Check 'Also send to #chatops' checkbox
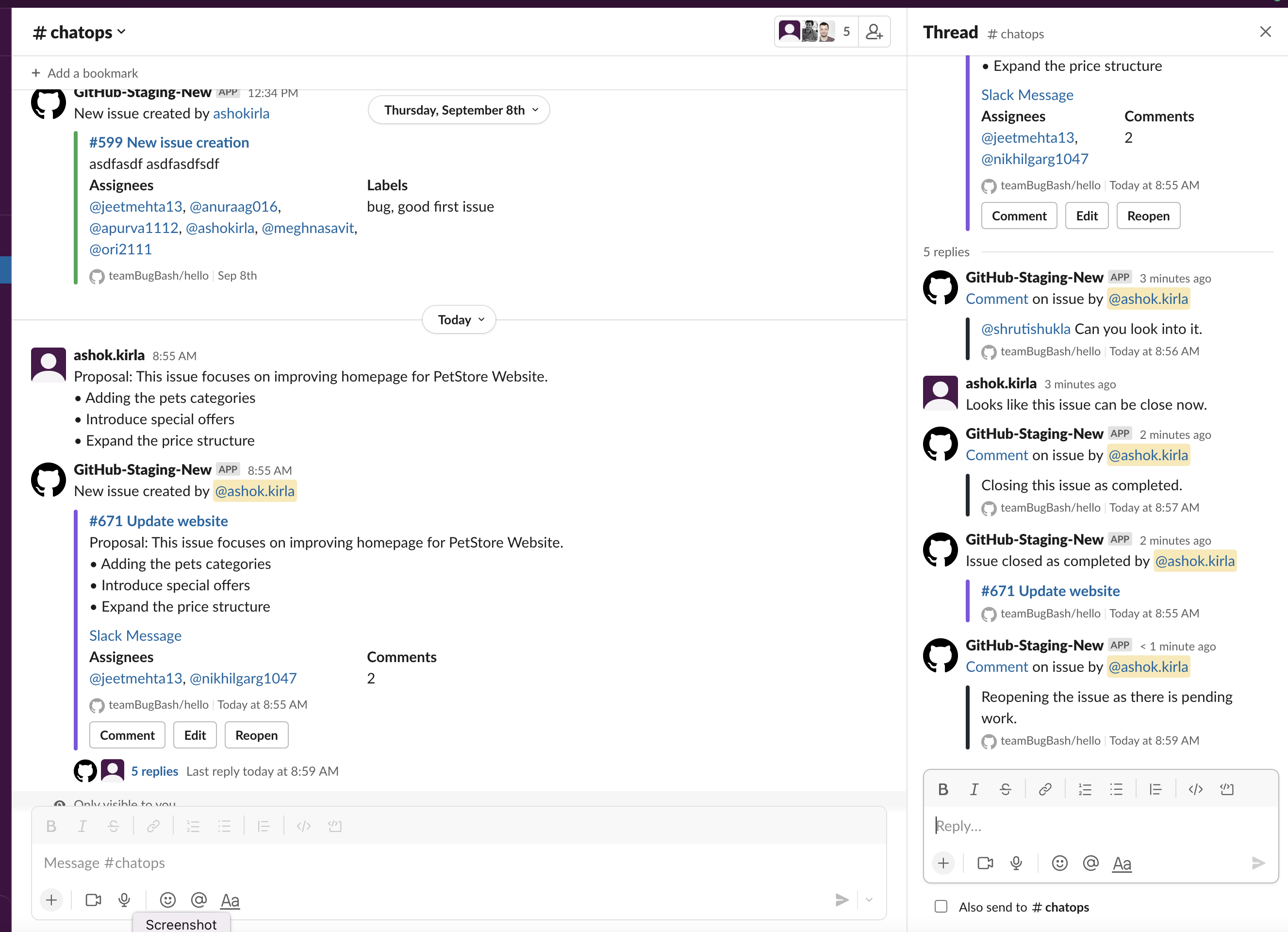The height and width of the screenshot is (932, 1288). [941, 906]
